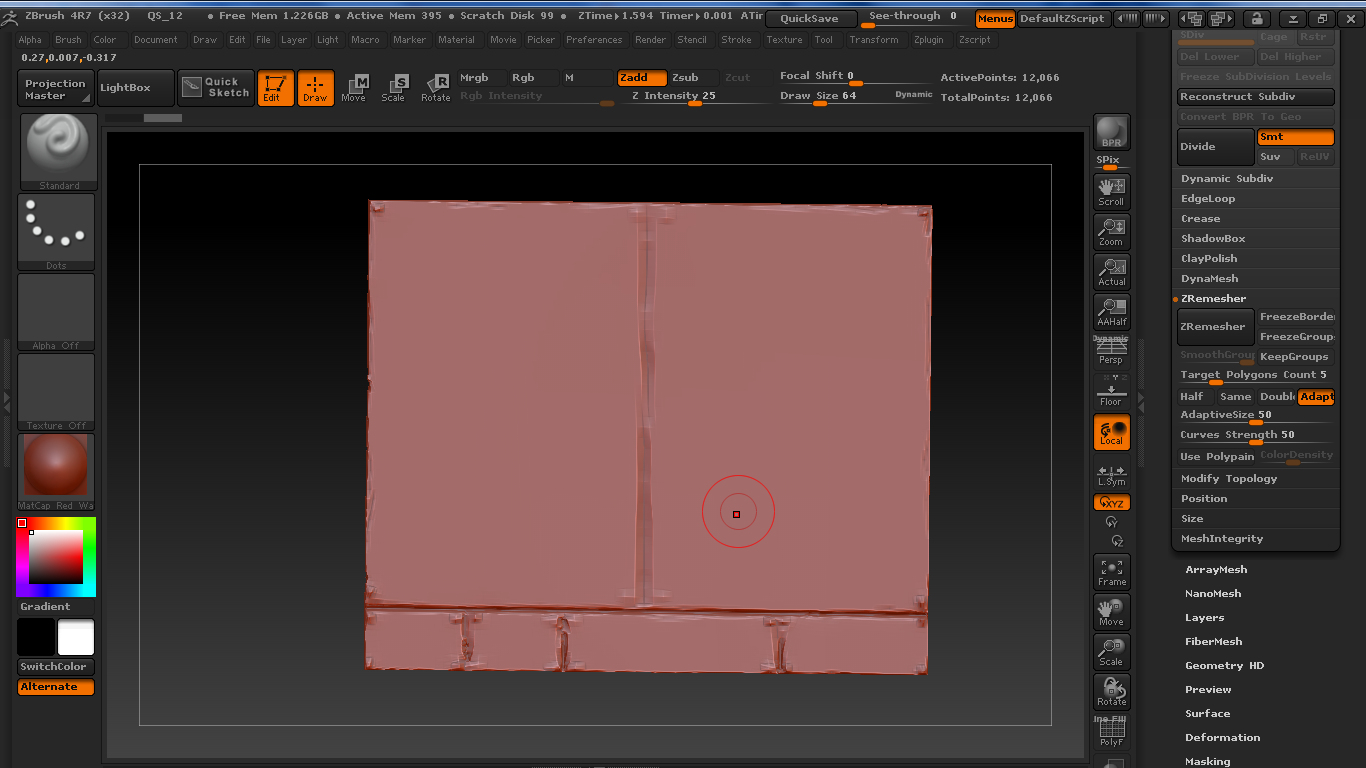Click the QuickSave button
The image size is (1366, 768).
coord(809,19)
